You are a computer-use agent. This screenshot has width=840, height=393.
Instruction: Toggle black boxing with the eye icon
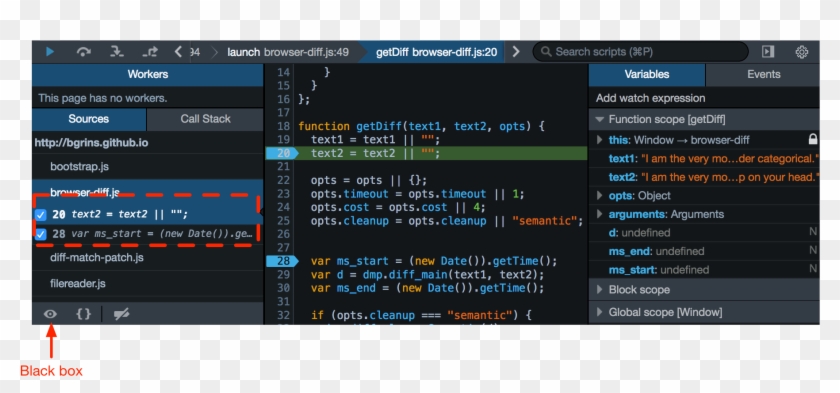(x=50, y=314)
